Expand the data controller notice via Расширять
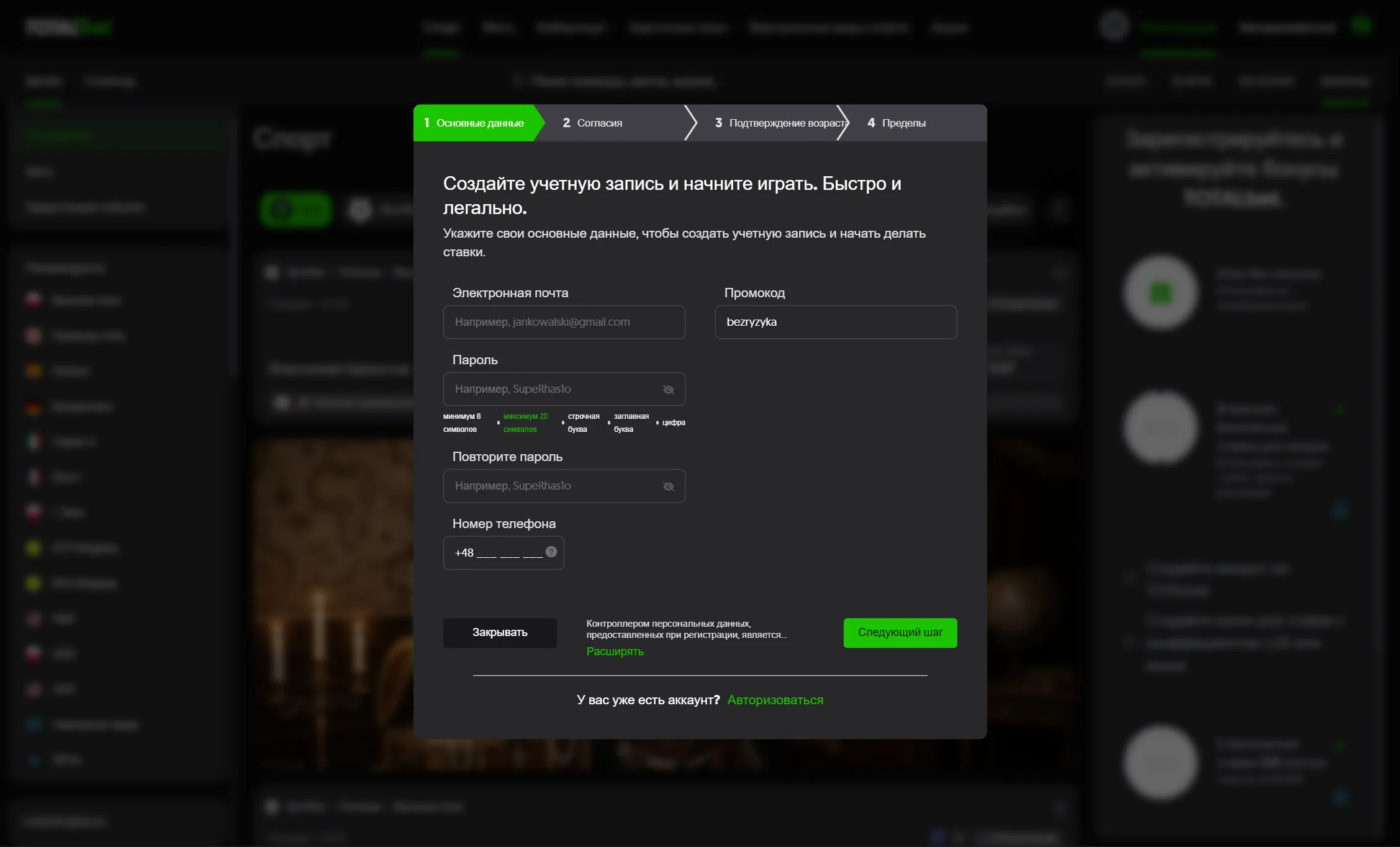The height and width of the screenshot is (847, 1400). (615, 652)
